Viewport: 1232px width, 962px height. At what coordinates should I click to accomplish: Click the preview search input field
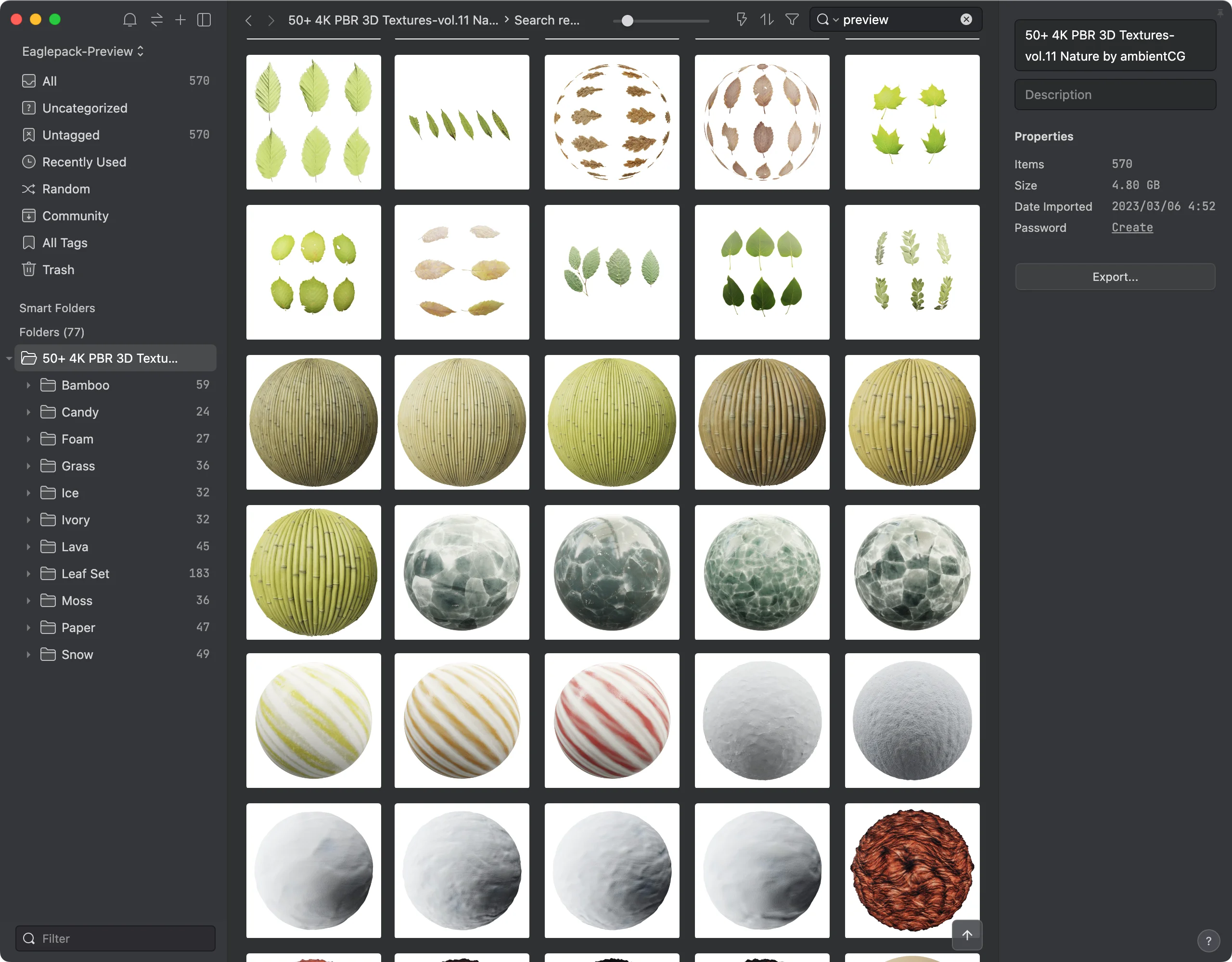pos(893,19)
